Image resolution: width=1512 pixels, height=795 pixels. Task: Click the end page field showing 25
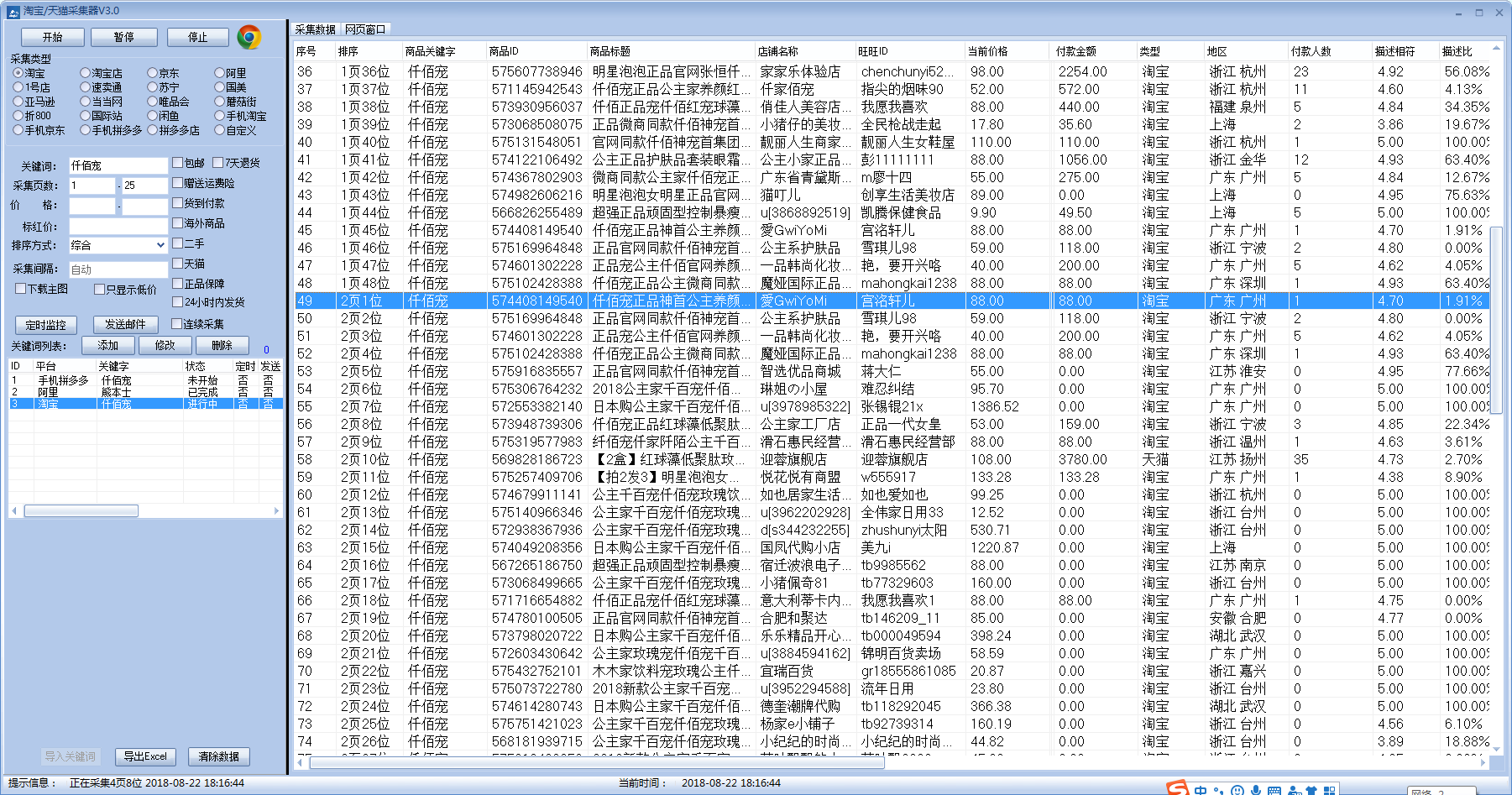pos(145,186)
